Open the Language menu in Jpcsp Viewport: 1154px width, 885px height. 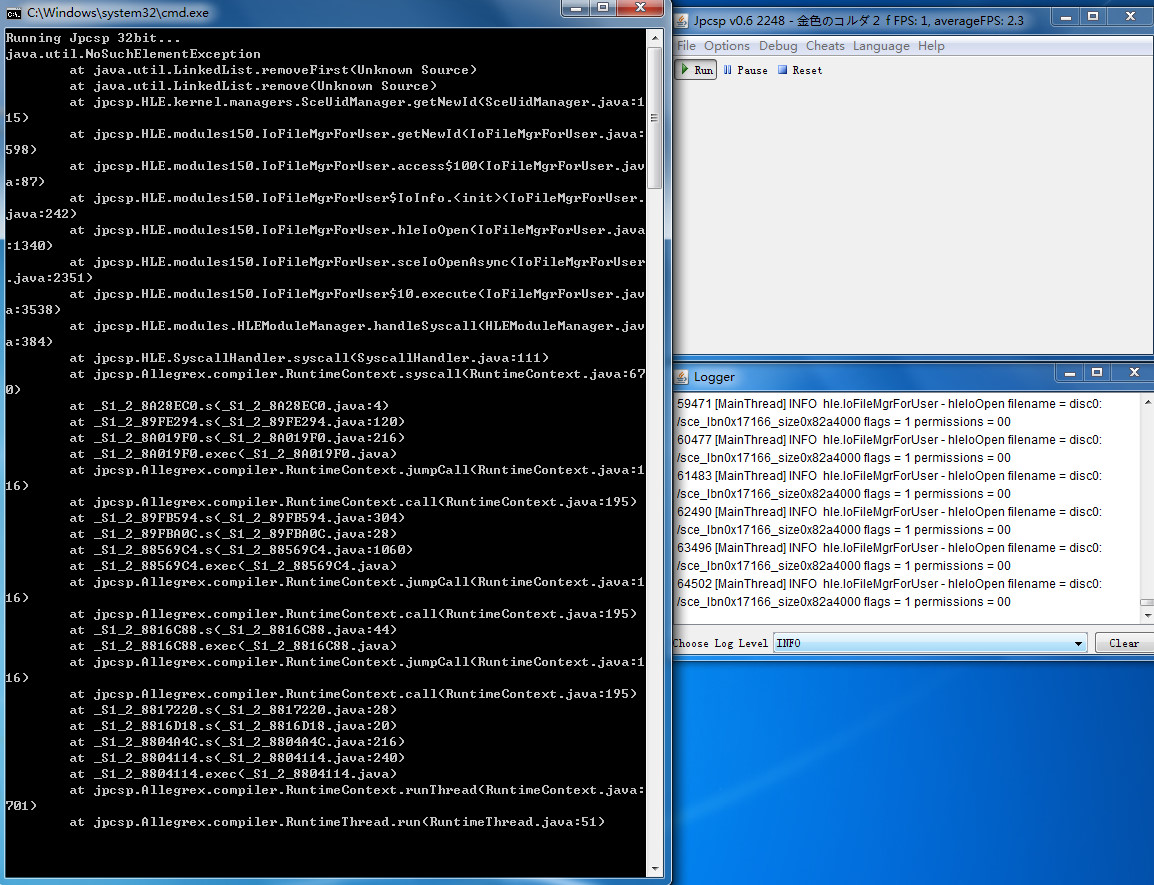tap(881, 46)
